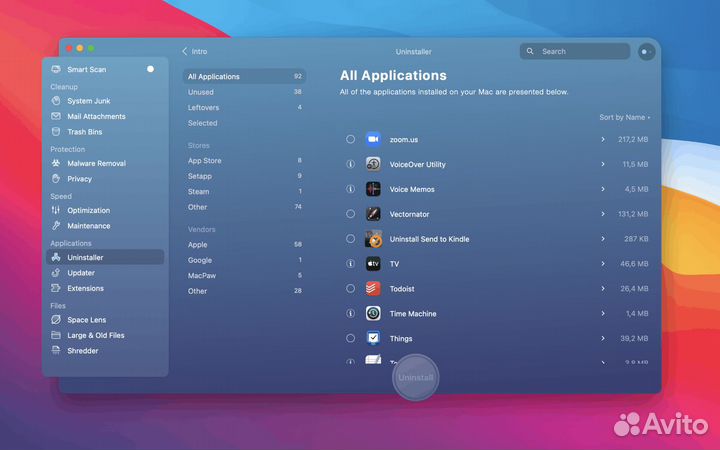Click the Updater icon
The image size is (720, 450).
click(x=56, y=273)
